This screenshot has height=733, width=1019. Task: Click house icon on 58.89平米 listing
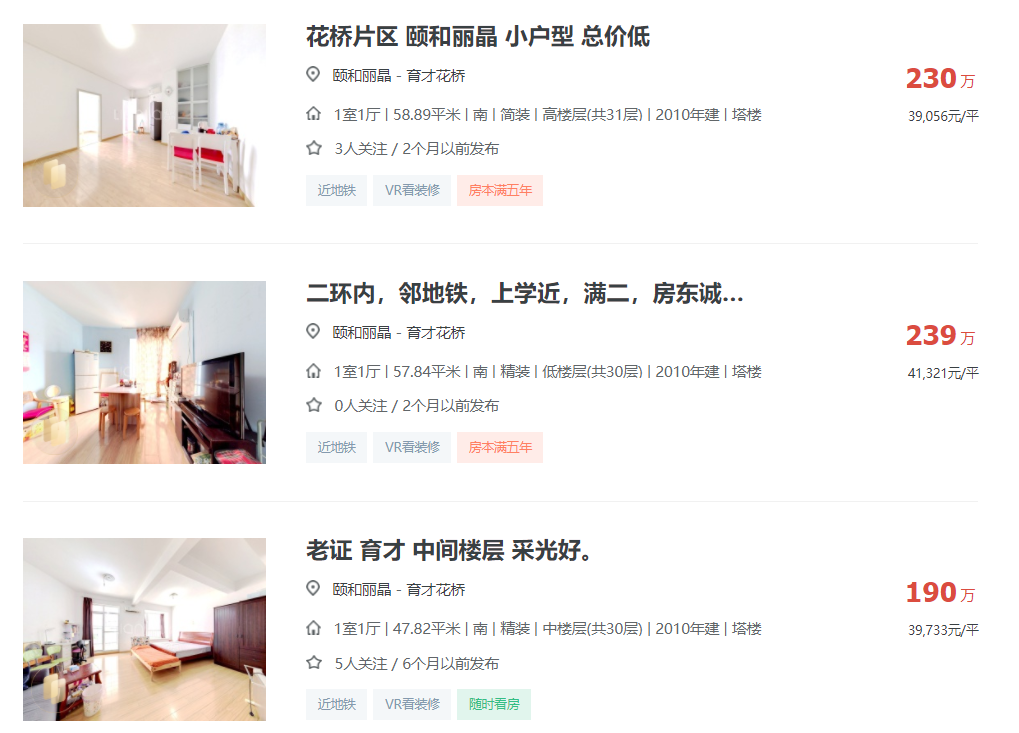pyautogui.click(x=313, y=114)
